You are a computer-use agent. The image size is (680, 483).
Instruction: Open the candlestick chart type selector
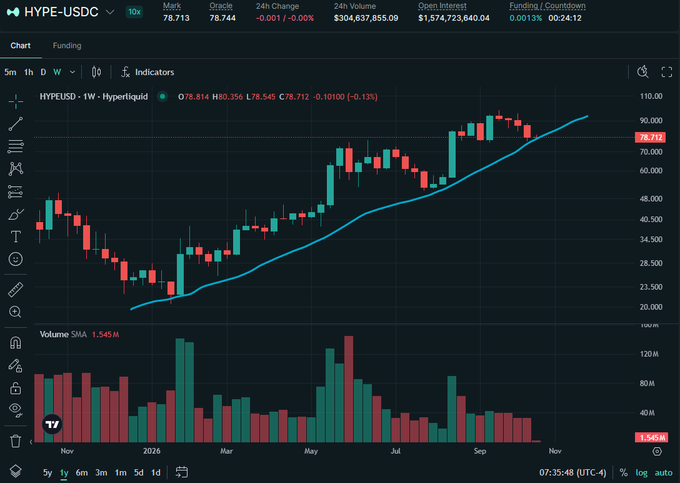click(96, 72)
